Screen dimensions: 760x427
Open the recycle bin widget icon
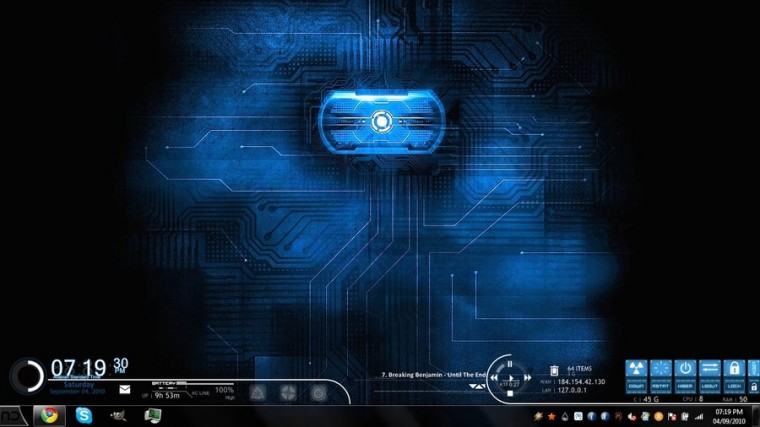pyautogui.click(x=554, y=371)
